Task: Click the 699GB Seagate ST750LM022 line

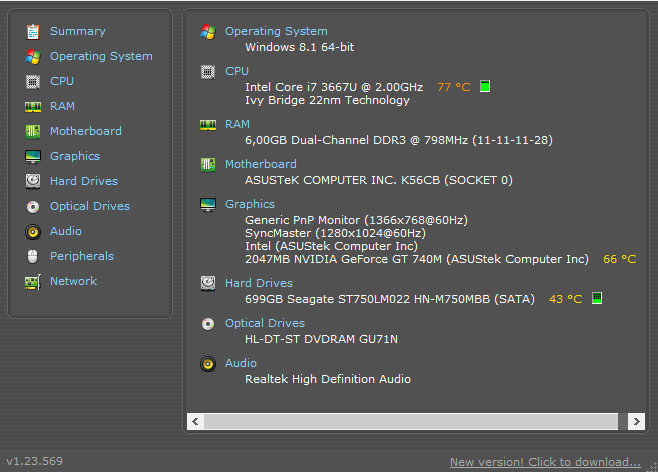Action: point(390,299)
